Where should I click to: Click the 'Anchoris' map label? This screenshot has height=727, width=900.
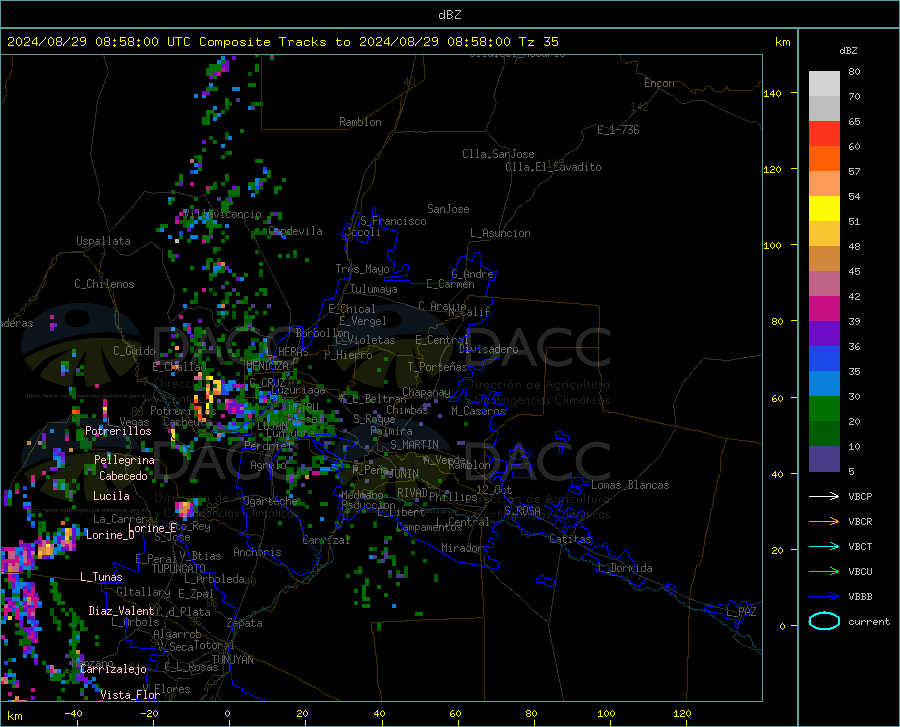click(x=257, y=552)
